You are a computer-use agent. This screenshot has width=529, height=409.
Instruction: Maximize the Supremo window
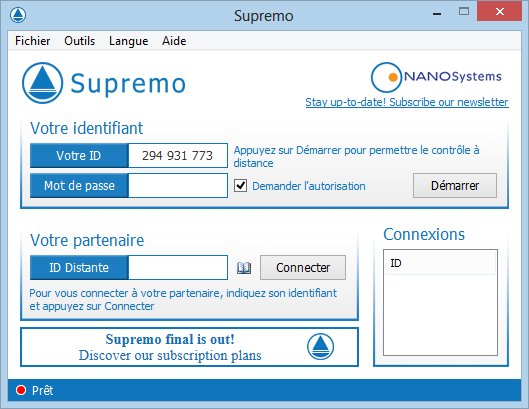[x=464, y=12]
